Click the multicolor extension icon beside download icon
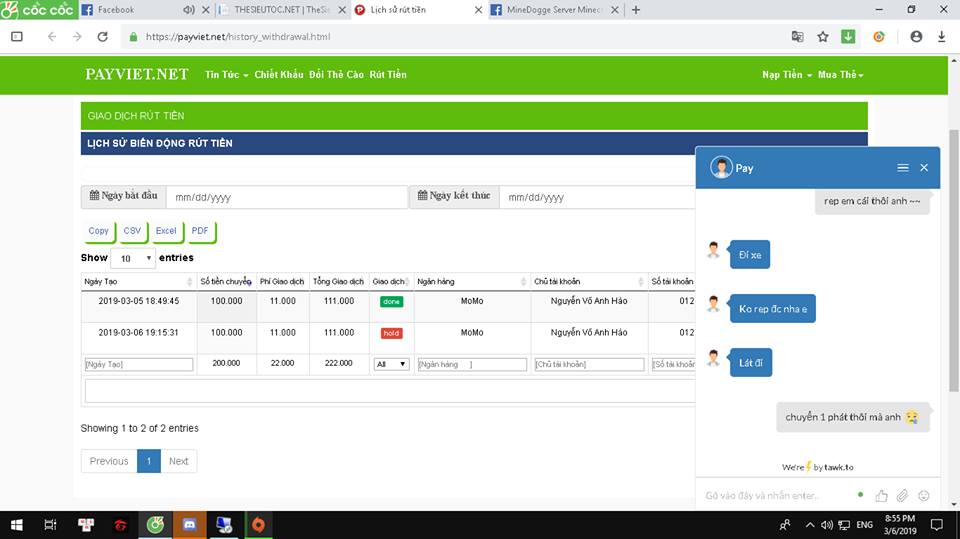The width and height of the screenshot is (960, 539). point(879,37)
